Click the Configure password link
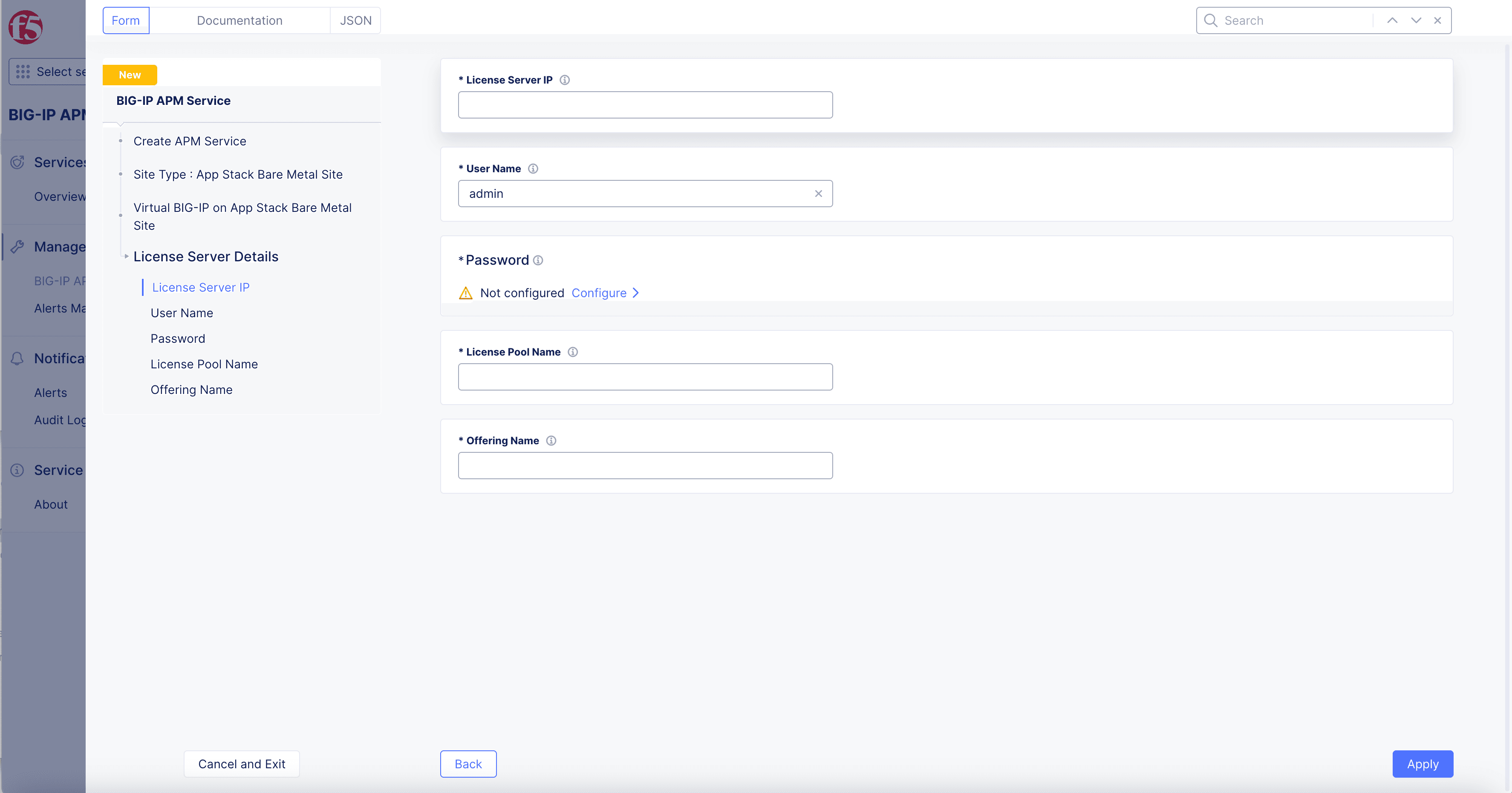The width and height of the screenshot is (1512, 793). (599, 292)
